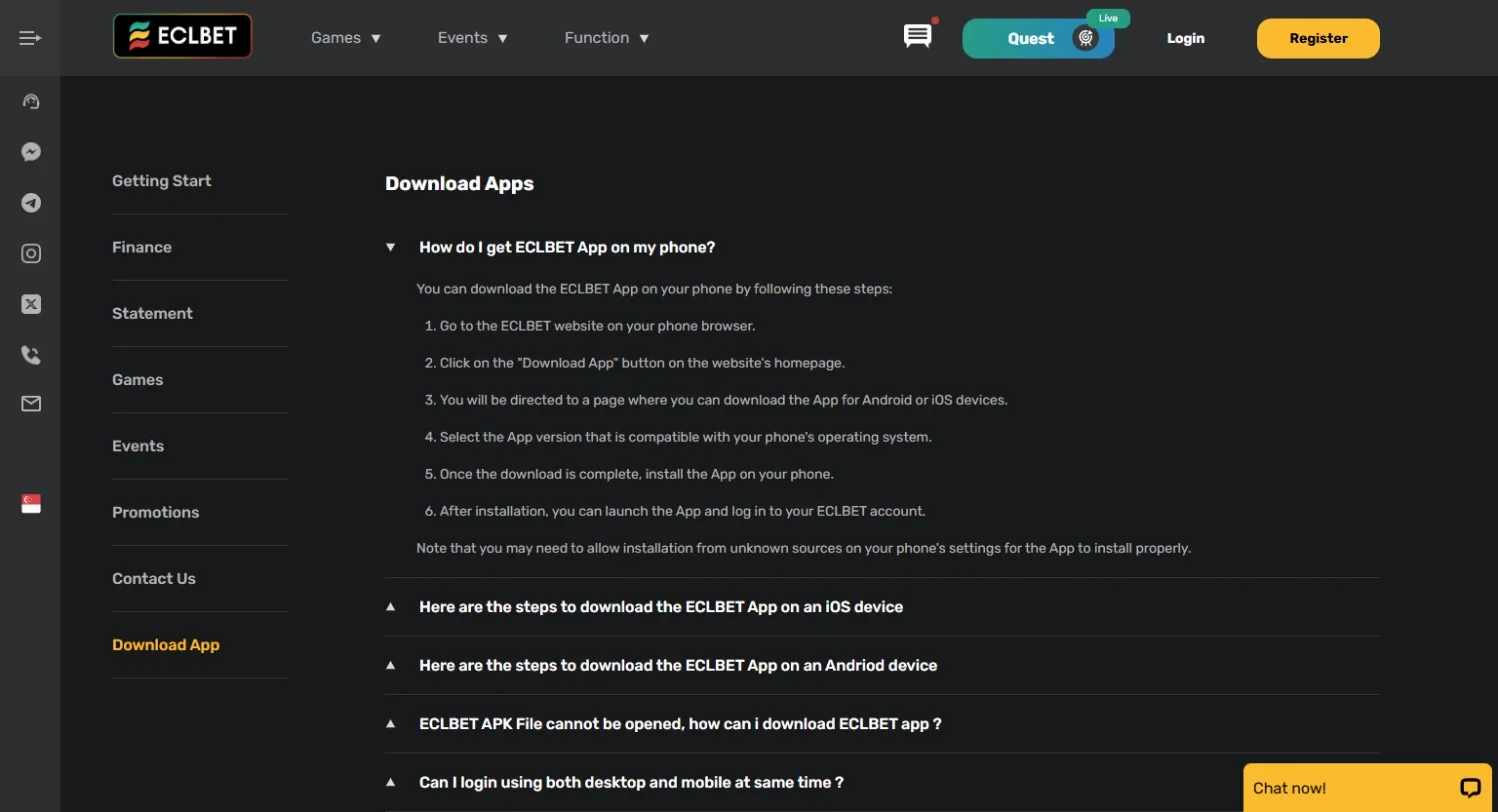Image resolution: width=1498 pixels, height=812 pixels.
Task: Open the messages speech bubble icon
Action: click(x=917, y=37)
